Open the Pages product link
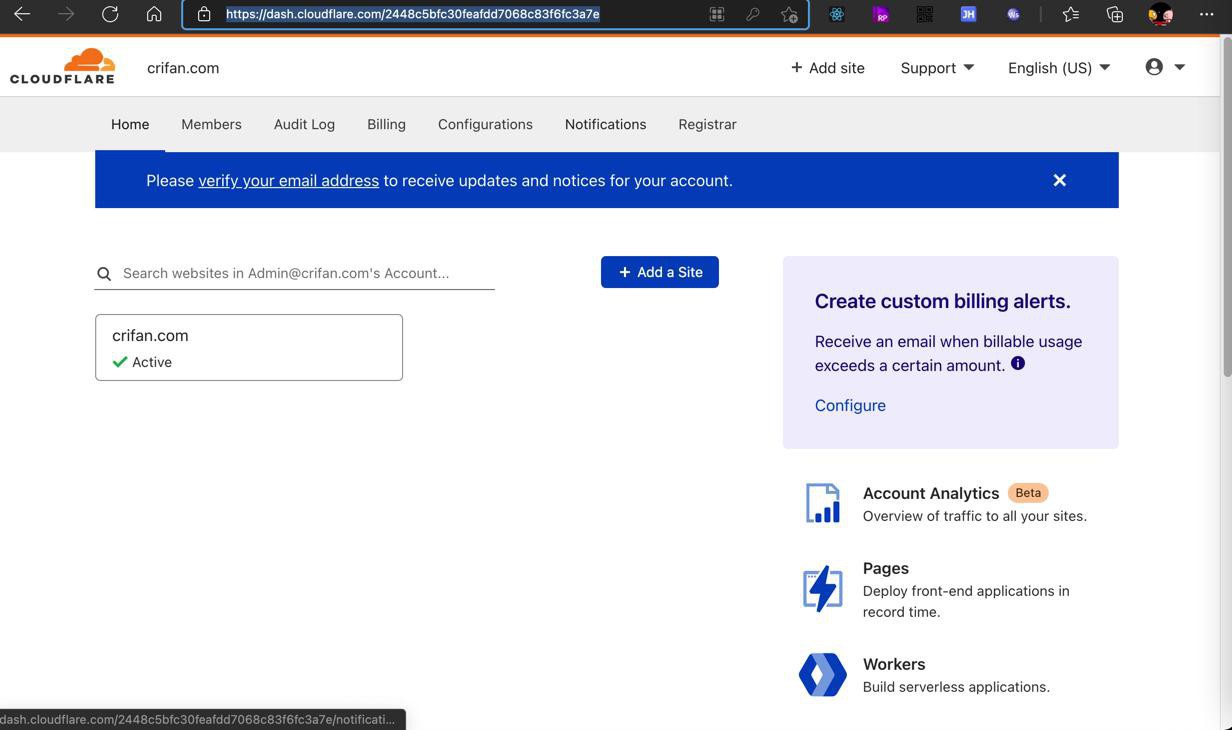1232x730 pixels. click(x=886, y=568)
